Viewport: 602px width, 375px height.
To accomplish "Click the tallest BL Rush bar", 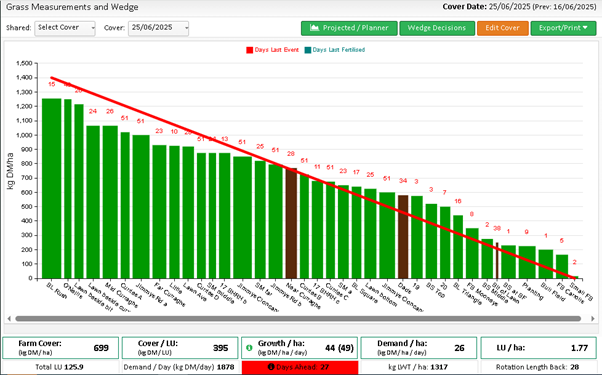I will click(51, 188).
